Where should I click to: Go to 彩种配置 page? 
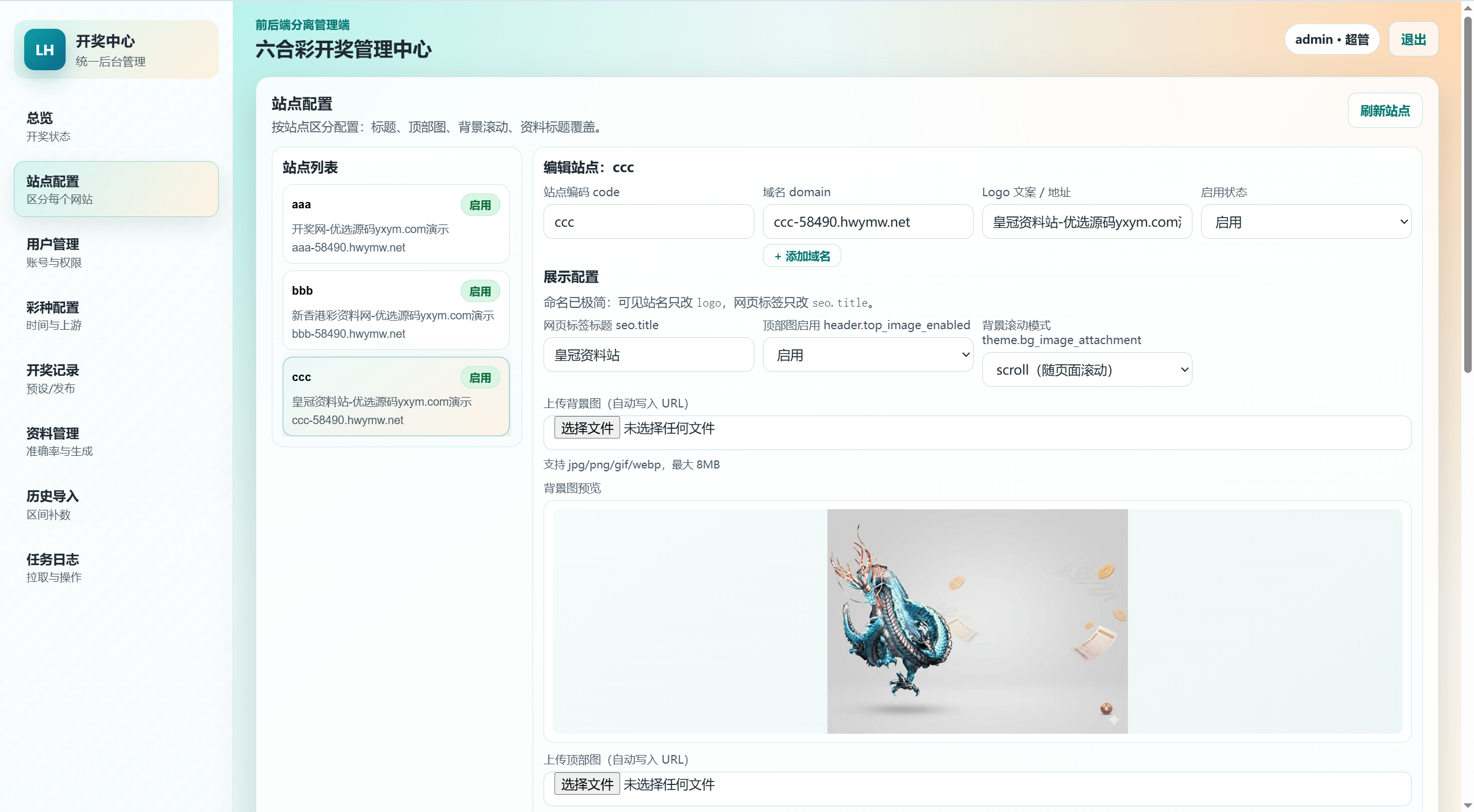click(x=116, y=315)
